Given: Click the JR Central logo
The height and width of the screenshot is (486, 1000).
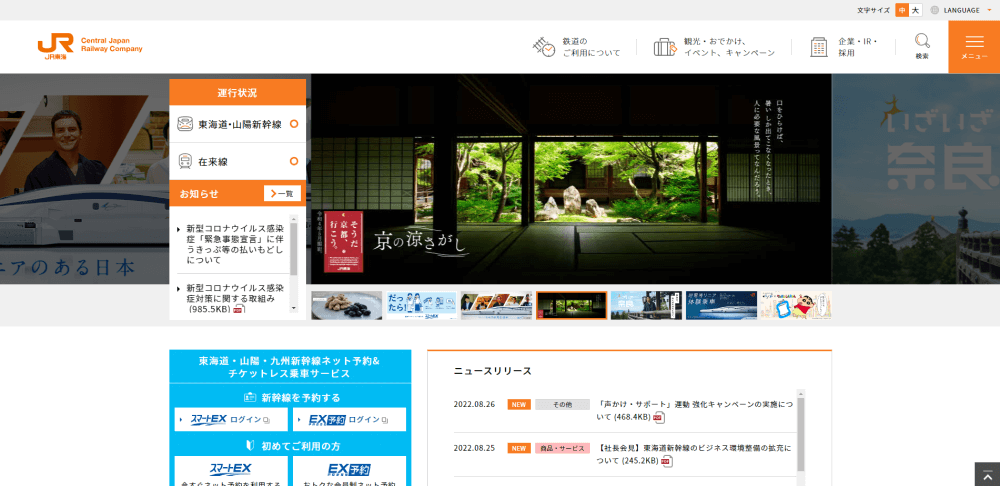Looking at the screenshot, I should (x=90, y=47).
